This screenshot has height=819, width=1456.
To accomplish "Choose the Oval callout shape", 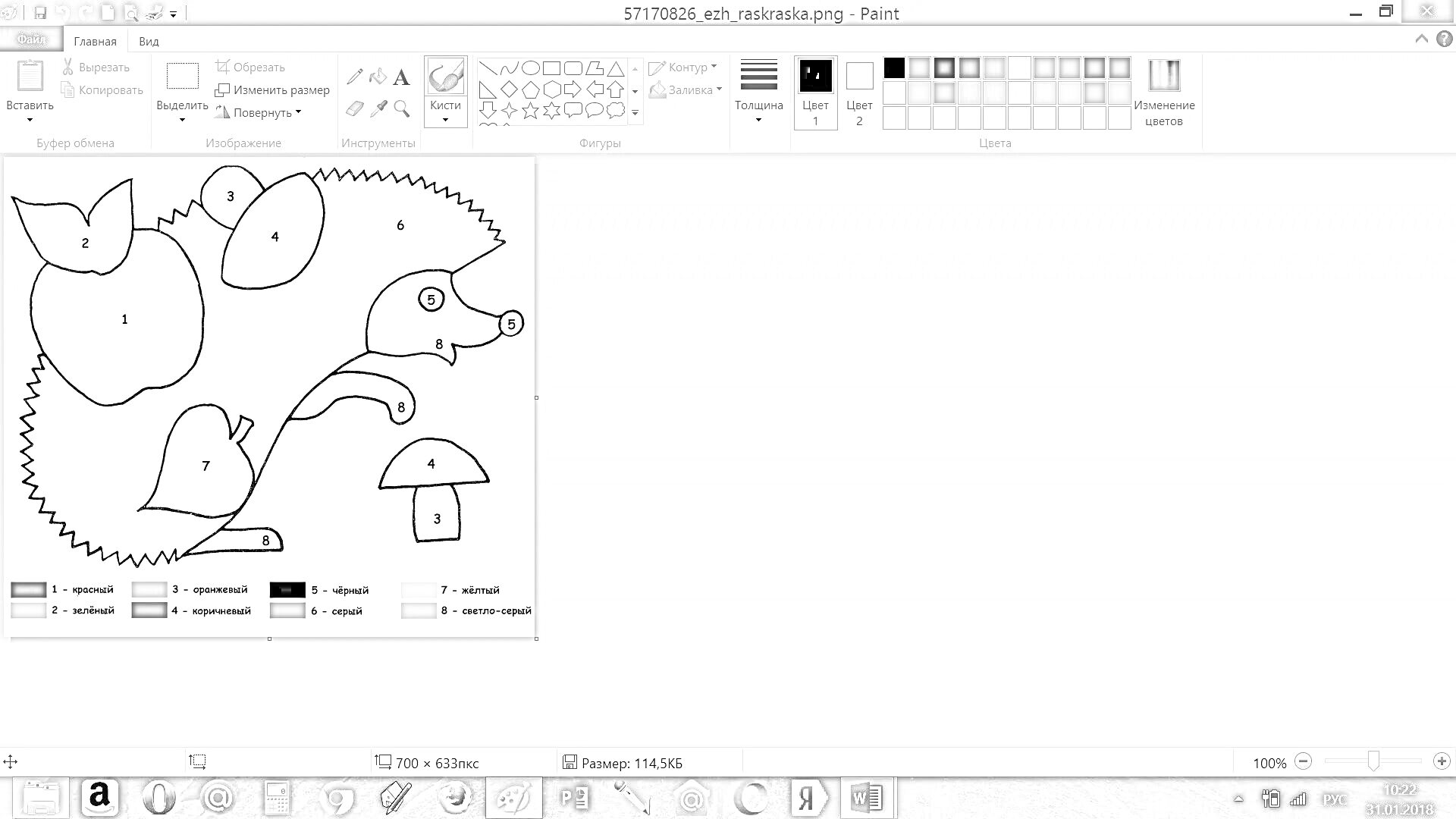I will point(594,111).
